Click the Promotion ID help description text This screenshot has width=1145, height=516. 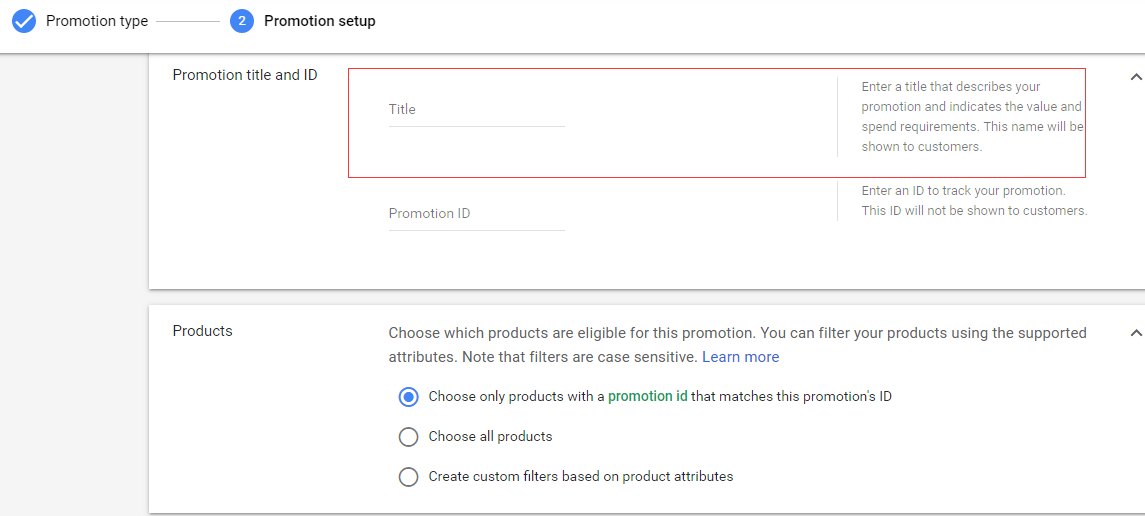click(973, 201)
